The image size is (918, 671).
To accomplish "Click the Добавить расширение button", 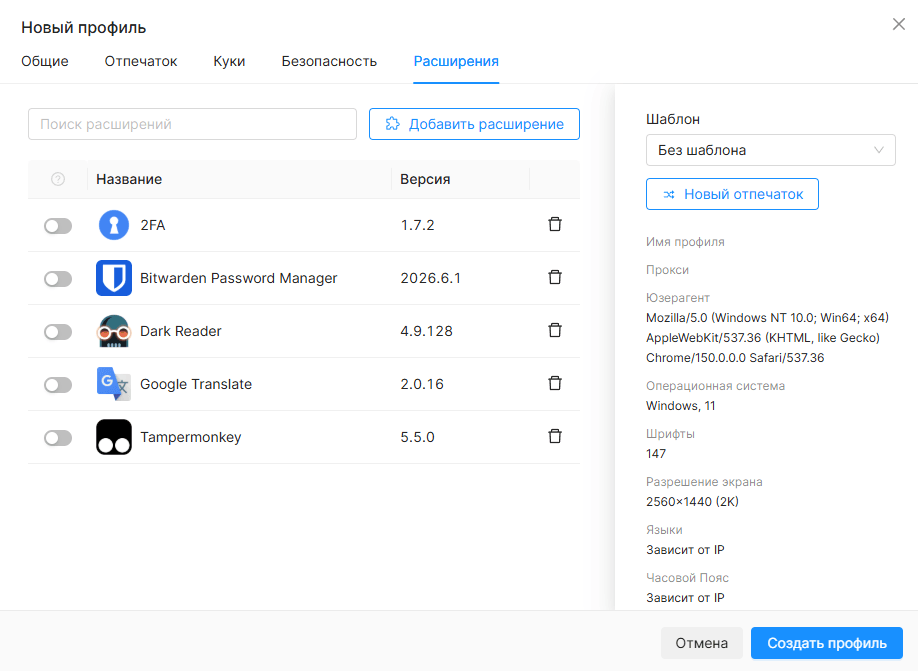I will [474, 124].
